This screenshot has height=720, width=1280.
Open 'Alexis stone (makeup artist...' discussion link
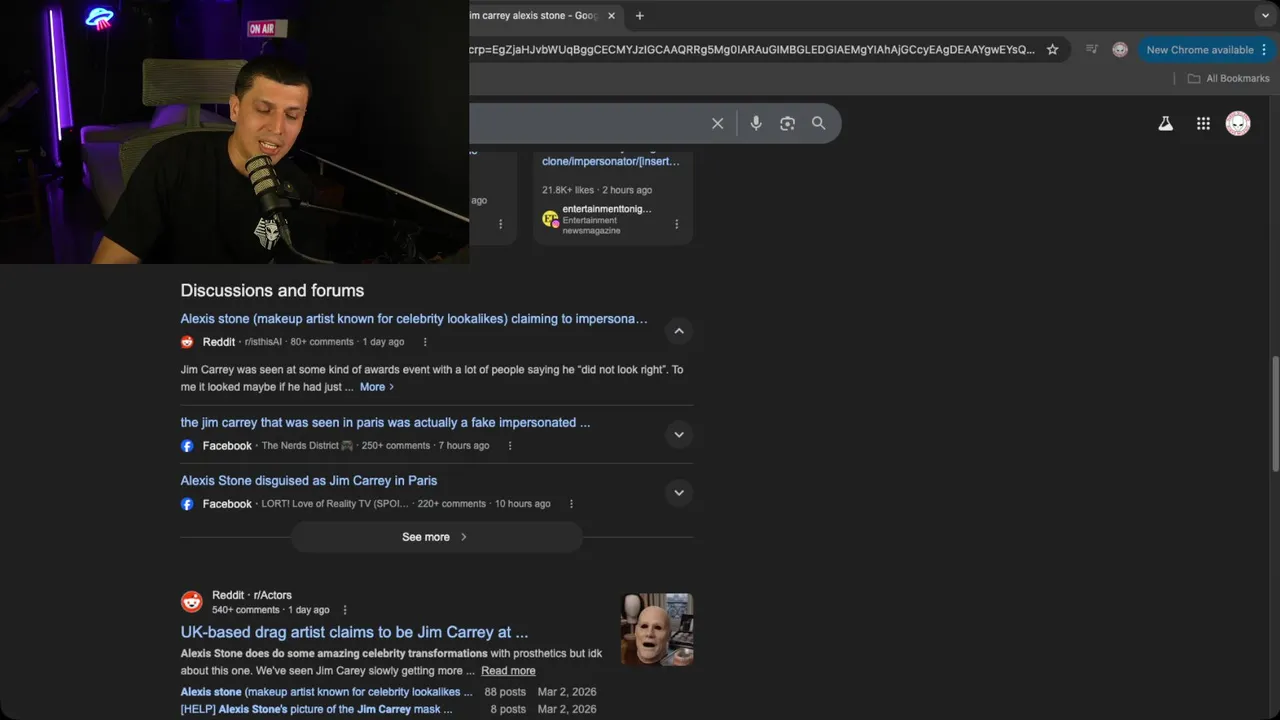tap(414, 319)
